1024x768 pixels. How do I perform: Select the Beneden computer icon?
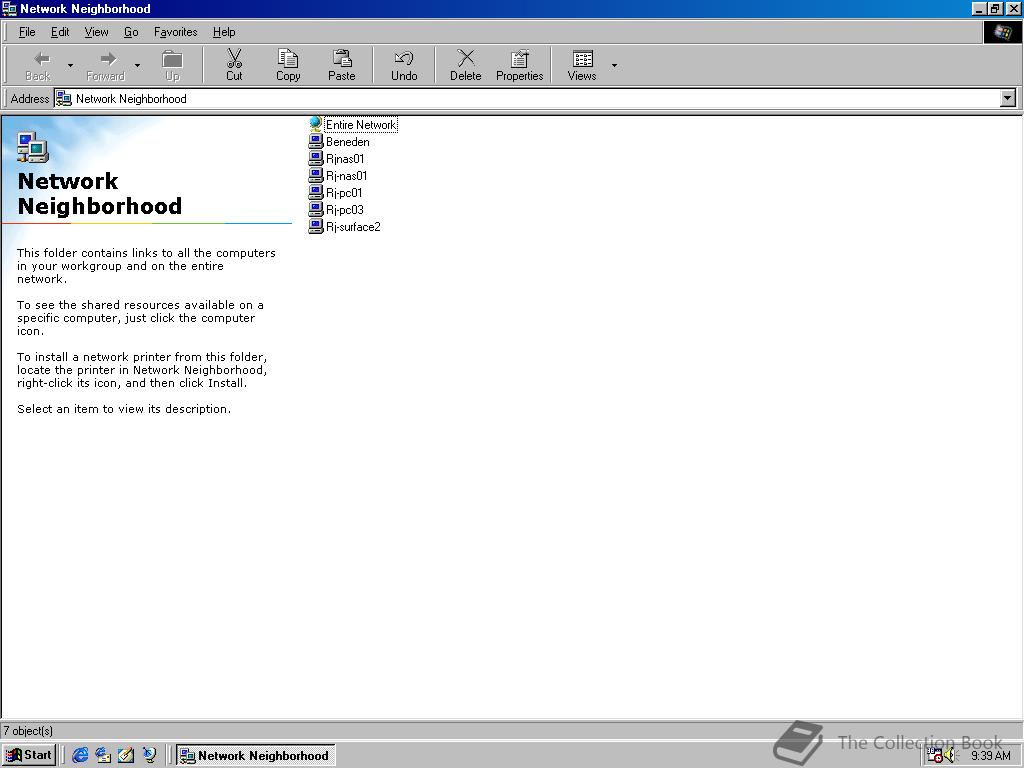(316, 141)
